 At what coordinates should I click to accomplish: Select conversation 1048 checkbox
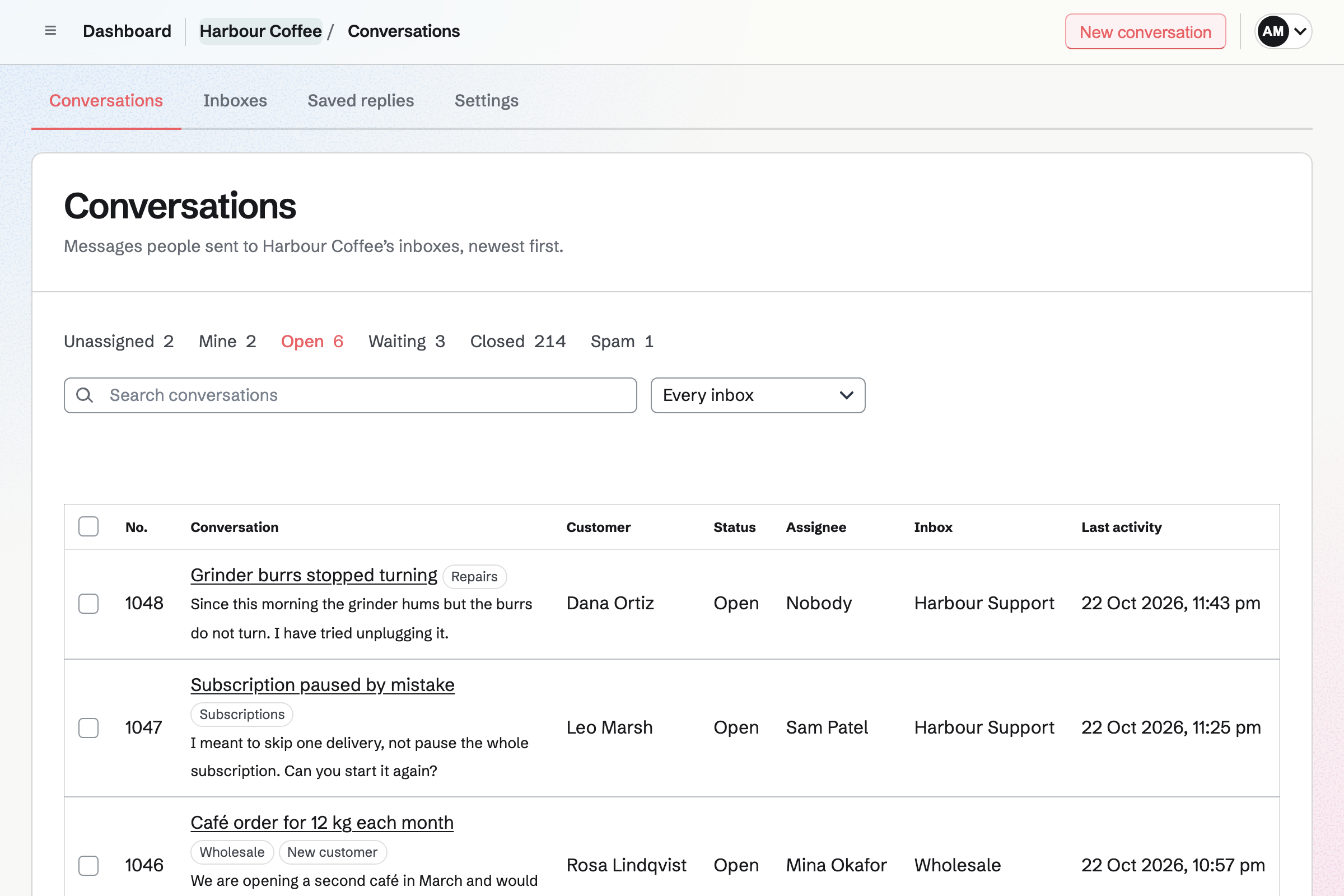[88, 604]
